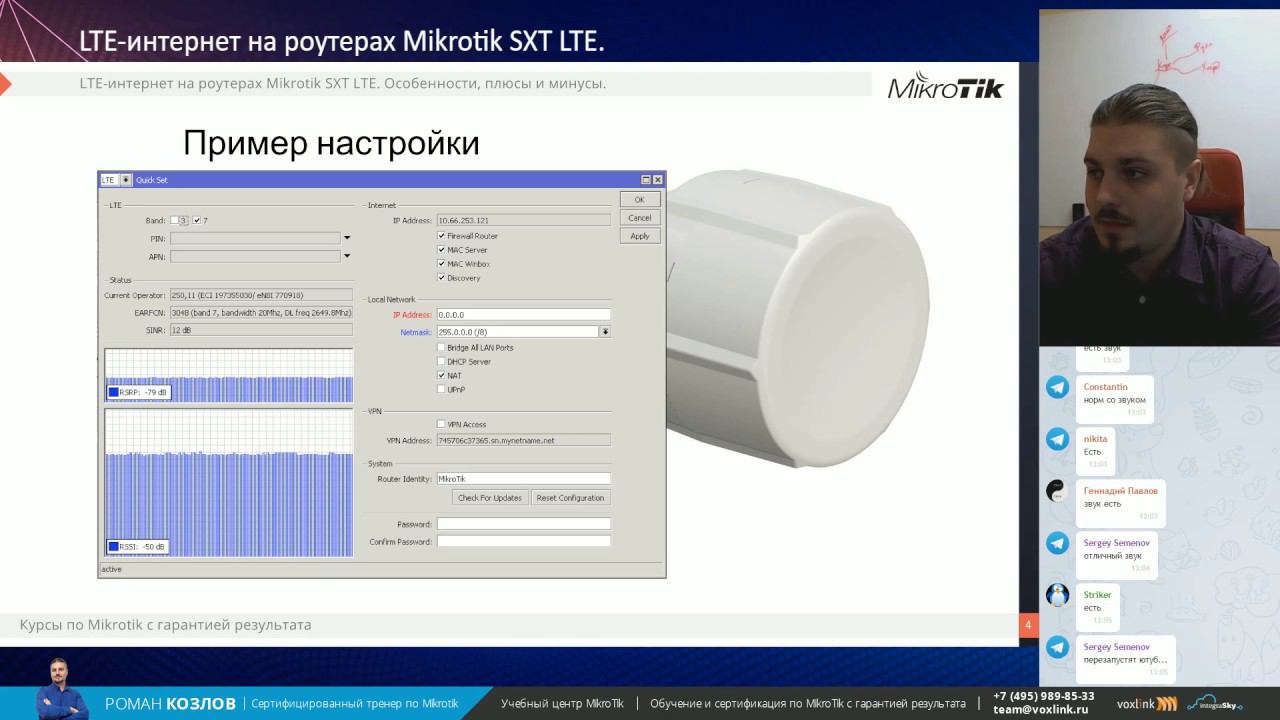This screenshot has width=1280, height=720.
Task: Uncheck the Band 7 checkbox
Action: pos(197,220)
